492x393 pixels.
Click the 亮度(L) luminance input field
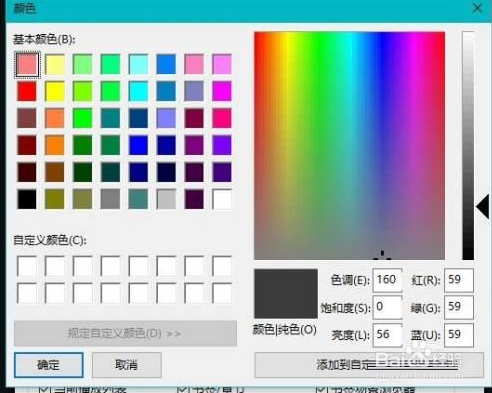click(x=387, y=335)
